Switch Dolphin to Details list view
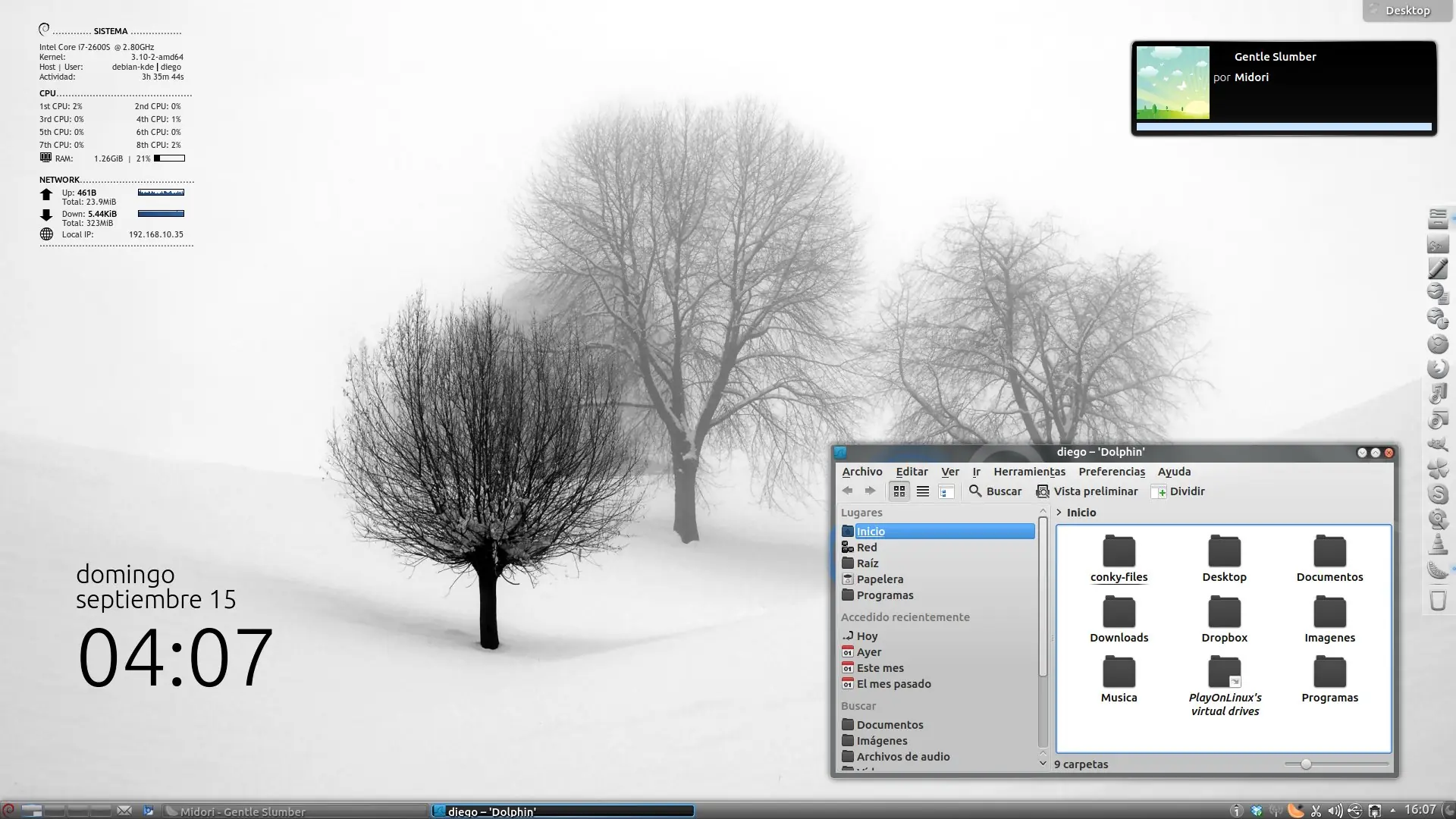This screenshot has height=819, width=1456. tap(923, 491)
